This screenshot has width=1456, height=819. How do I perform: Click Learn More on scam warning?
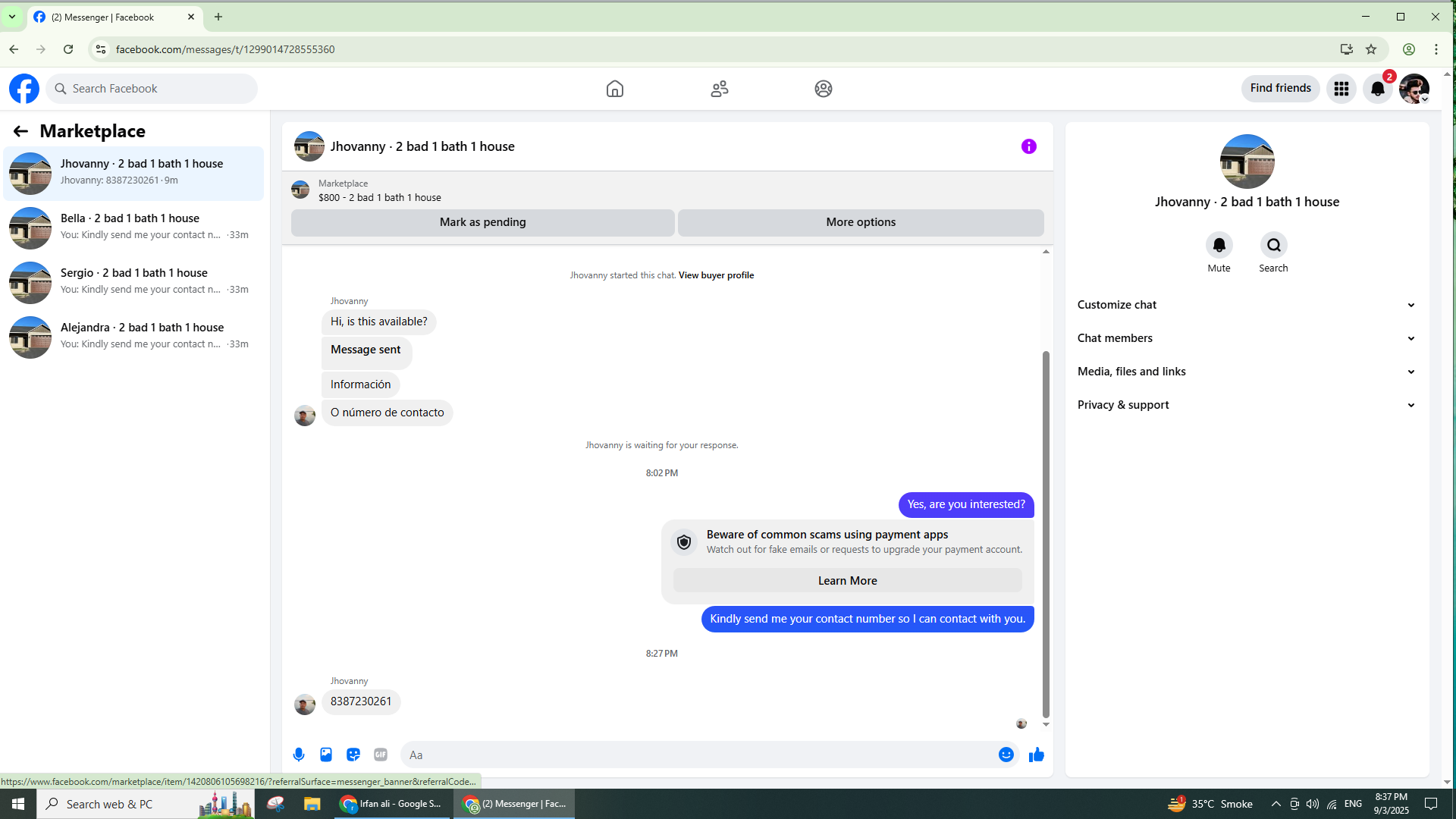coord(848,581)
